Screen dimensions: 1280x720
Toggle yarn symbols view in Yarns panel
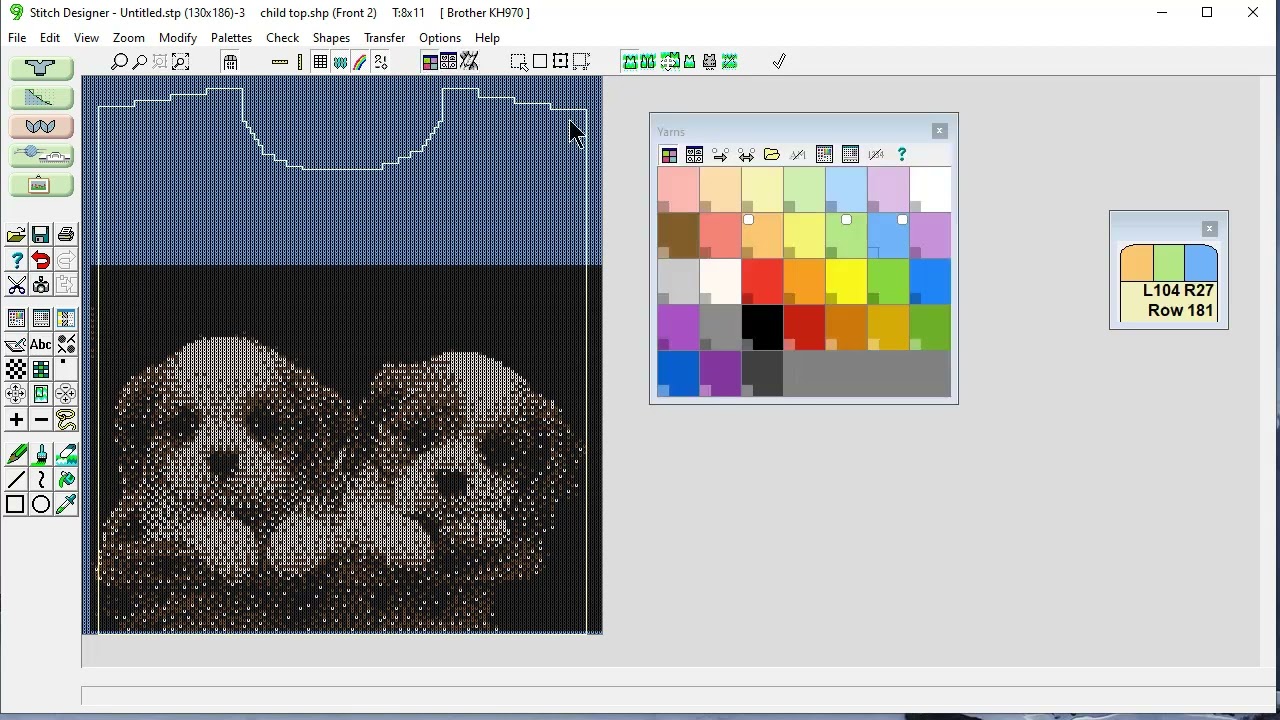[x=694, y=155]
